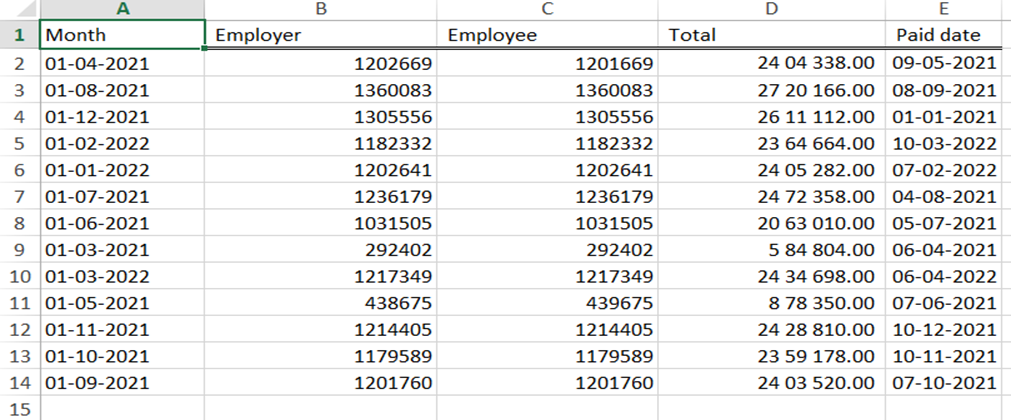Click Employee cell 439675
The width and height of the screenshot is (1011, 420).
click(548, 302)
